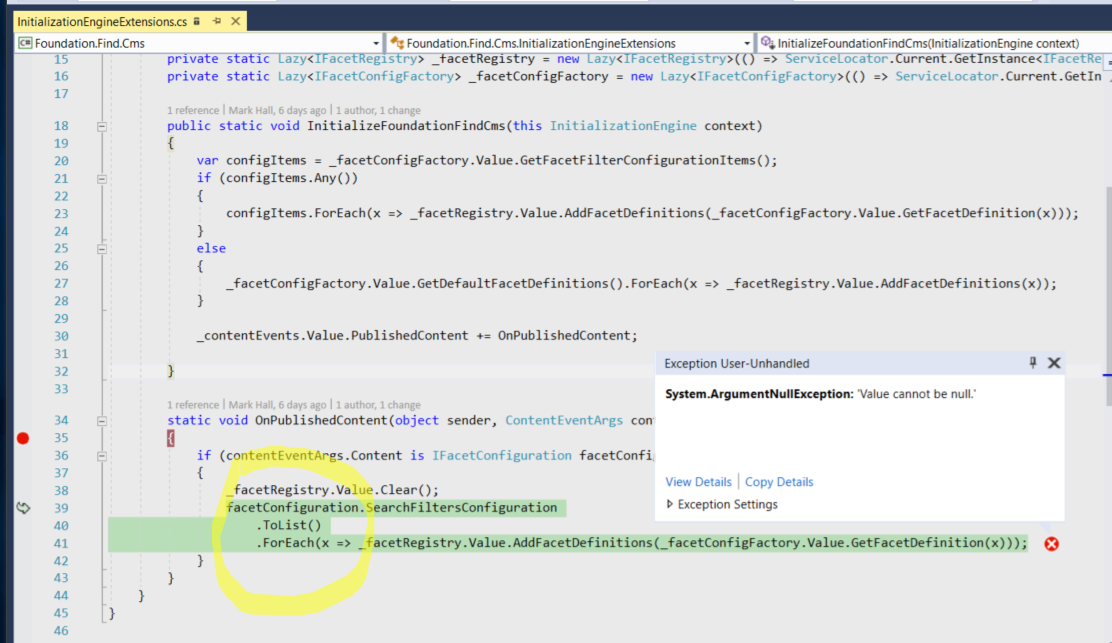Collapse the InitializeFoundationFindCms method region at line 18
The height and width of the screenshot is (643, 1112).
pos(102,125)
